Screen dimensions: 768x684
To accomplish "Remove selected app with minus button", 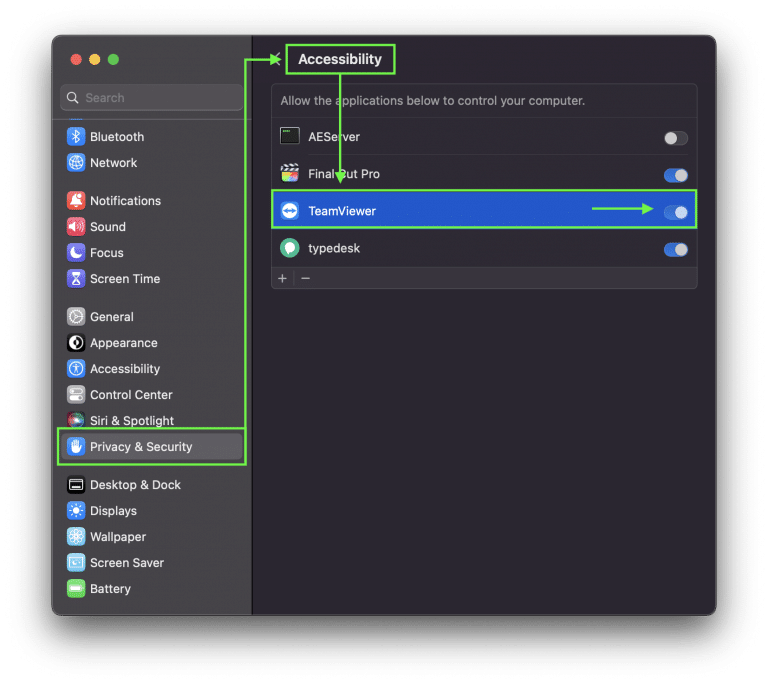I will click(x=306, y=278).
